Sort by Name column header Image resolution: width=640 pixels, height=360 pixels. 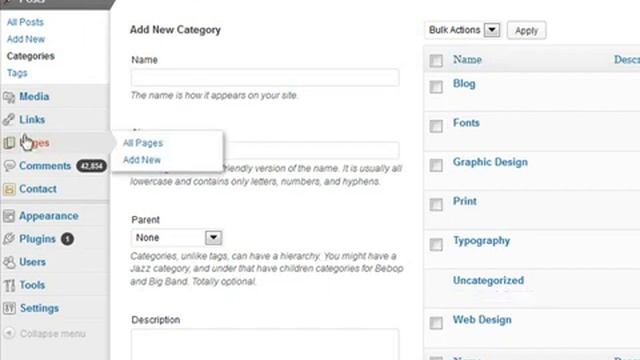467,60
